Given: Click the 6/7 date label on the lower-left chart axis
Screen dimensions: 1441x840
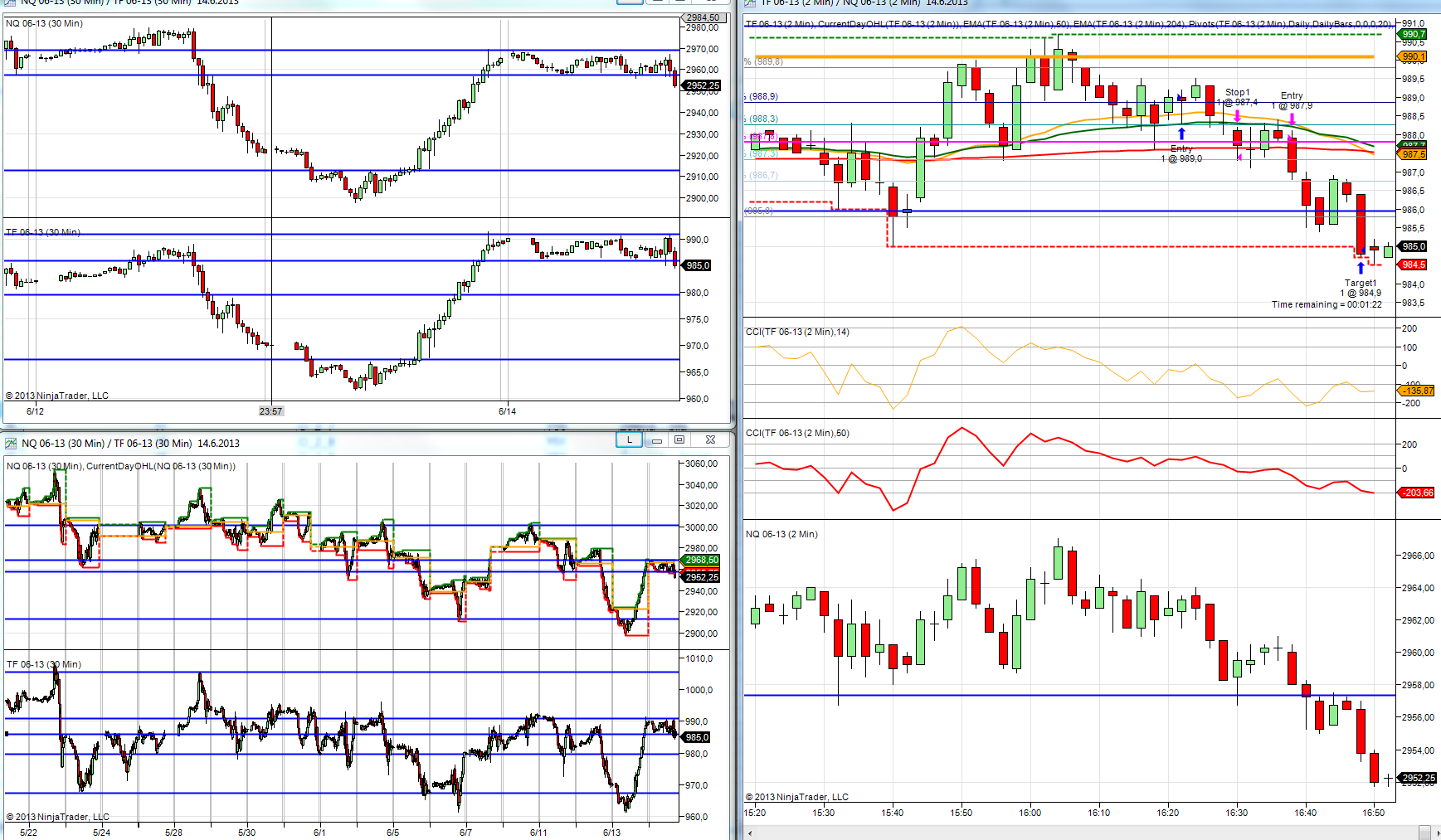Looking at the screenshot, I should [x=465, y=833].
